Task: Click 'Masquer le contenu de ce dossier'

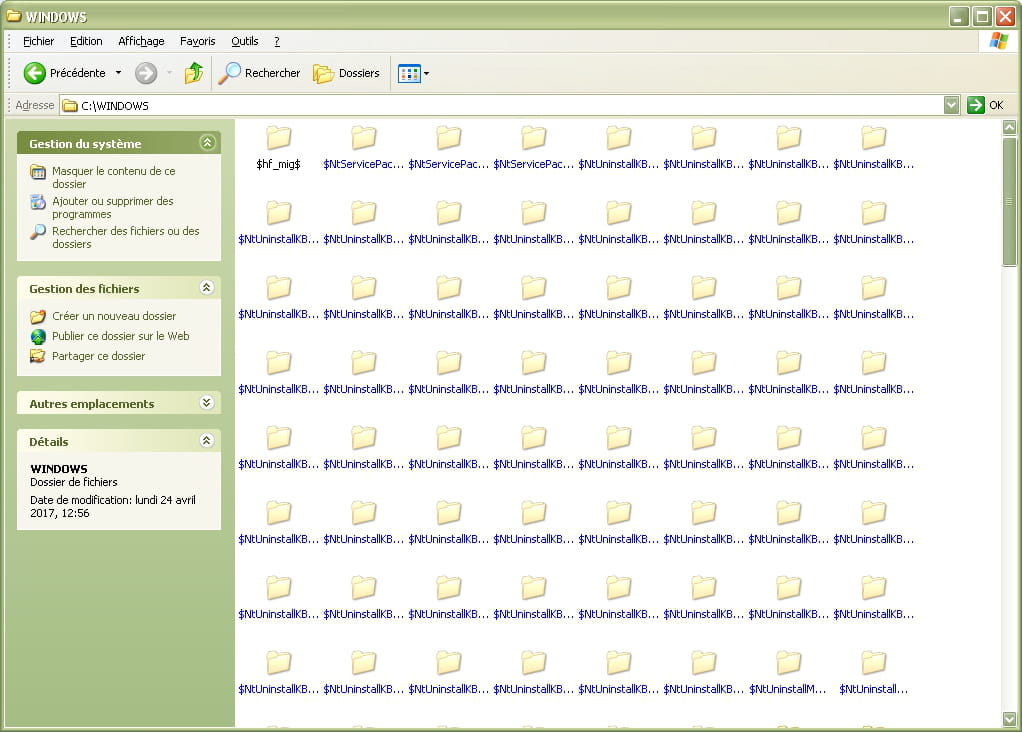Action: pyautogui.click(x=113, y=177)
